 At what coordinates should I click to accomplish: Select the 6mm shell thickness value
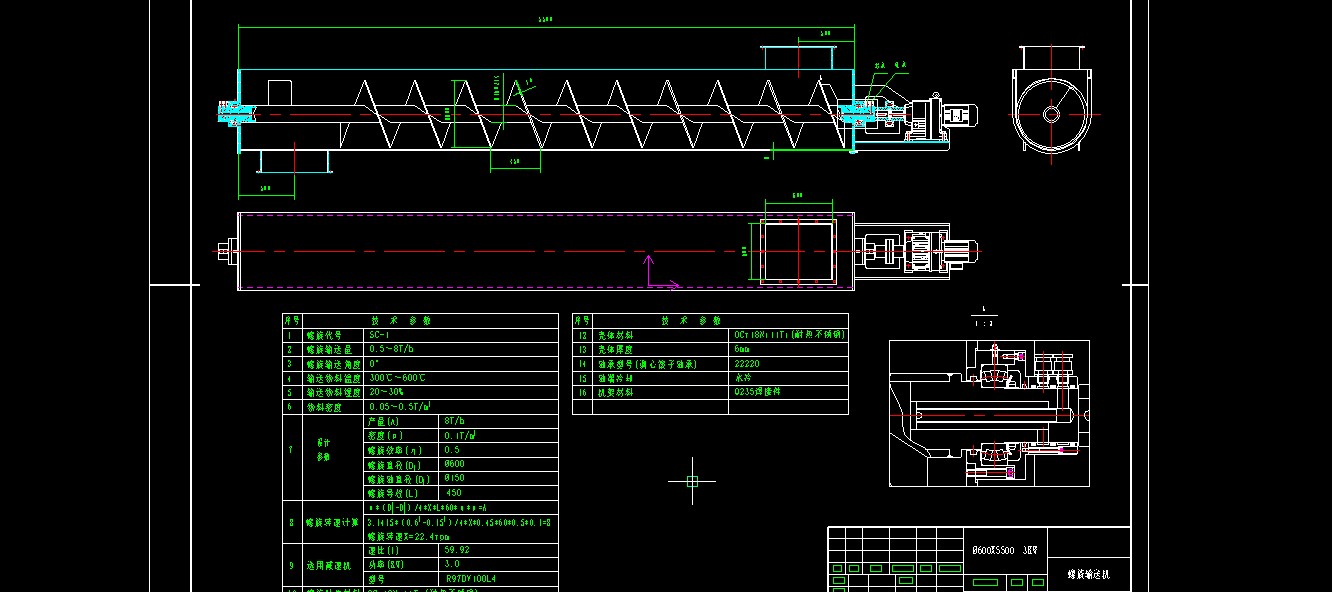[742, 349]
